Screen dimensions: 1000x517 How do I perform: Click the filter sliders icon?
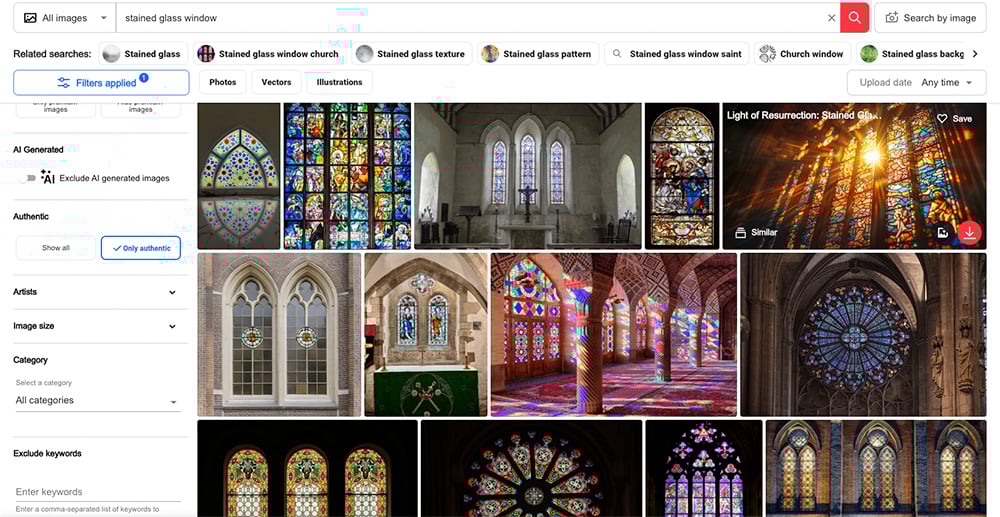(63, 83)
